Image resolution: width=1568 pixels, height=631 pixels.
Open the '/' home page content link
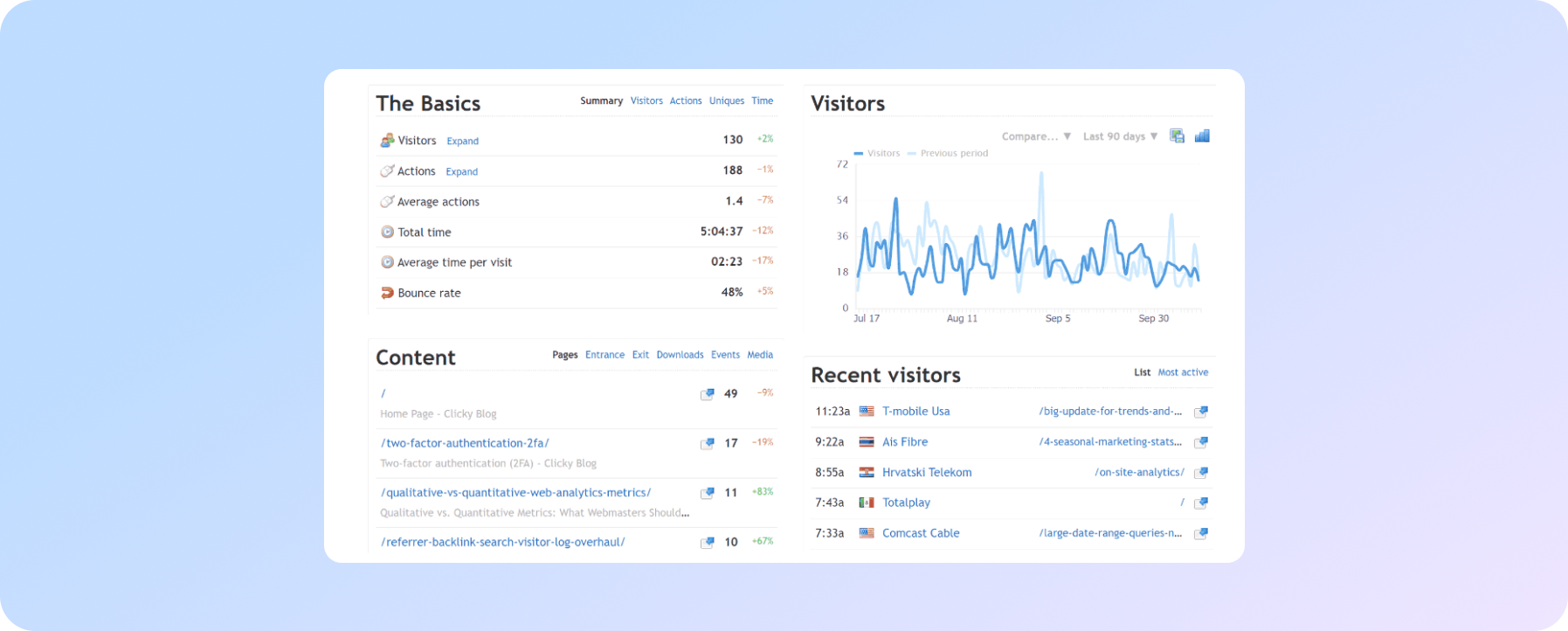[x=383, y=393]
